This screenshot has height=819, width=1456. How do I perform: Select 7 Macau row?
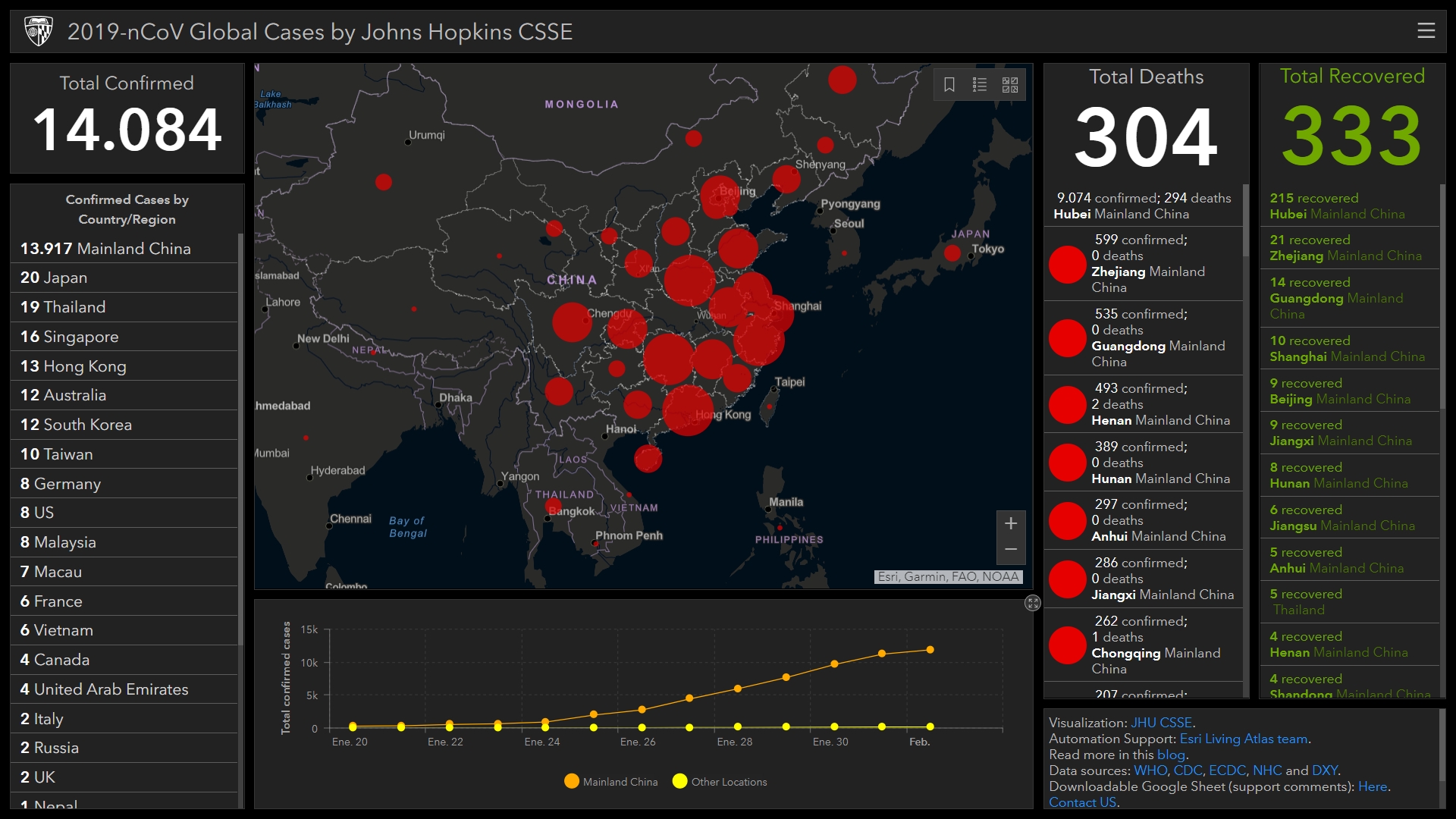(124, 572)
